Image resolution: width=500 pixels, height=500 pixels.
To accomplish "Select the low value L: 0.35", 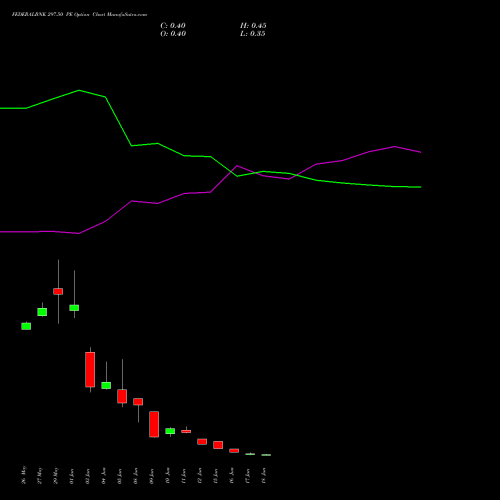I will 253,34.
